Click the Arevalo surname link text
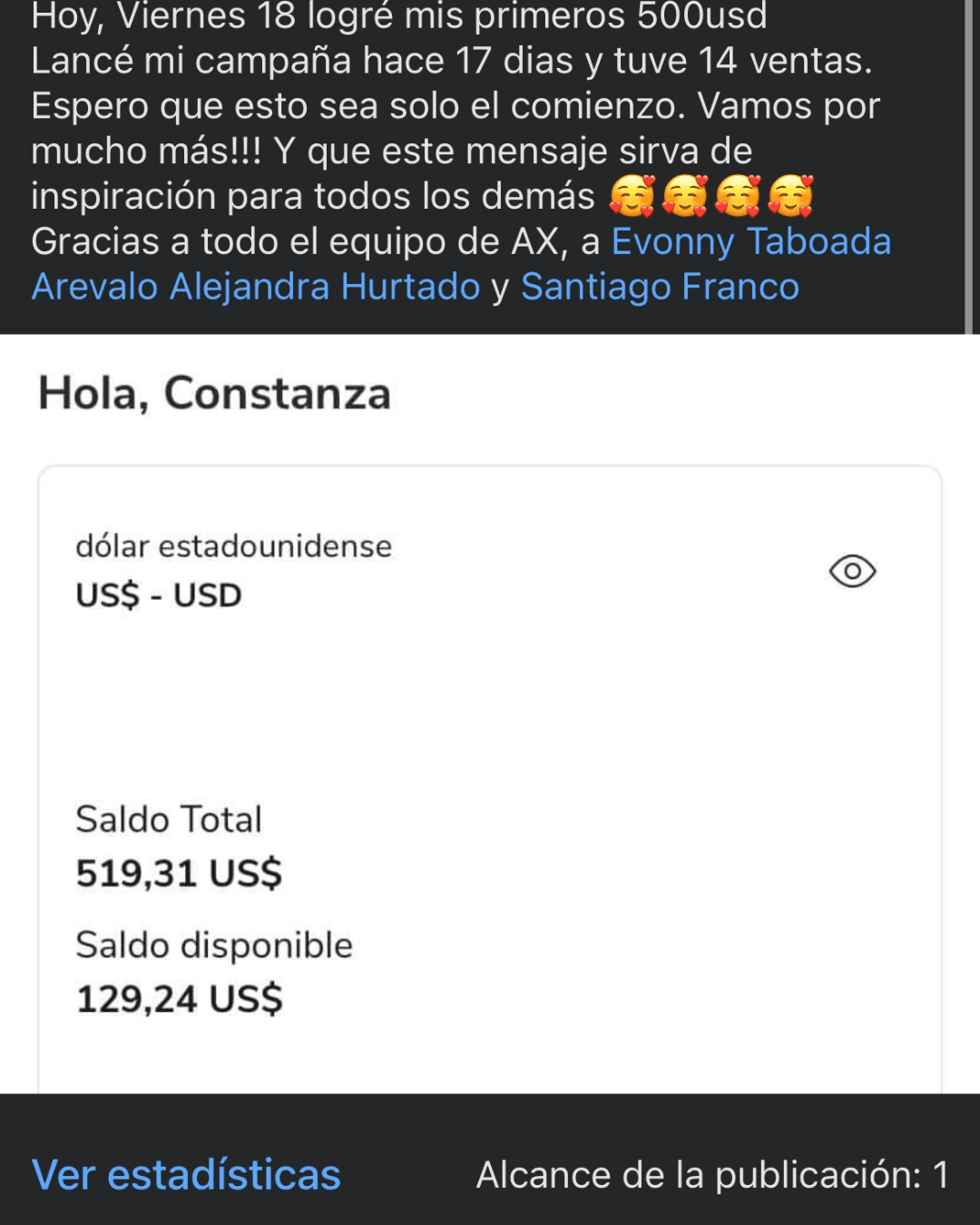This screenshot has height=1225, width=980. (95, 288)
